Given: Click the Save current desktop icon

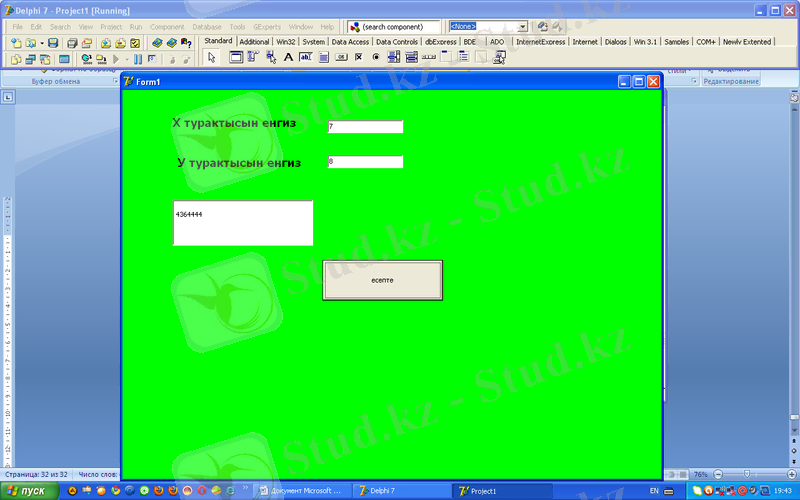Looking at the screenshot, I should coord(542,27).
